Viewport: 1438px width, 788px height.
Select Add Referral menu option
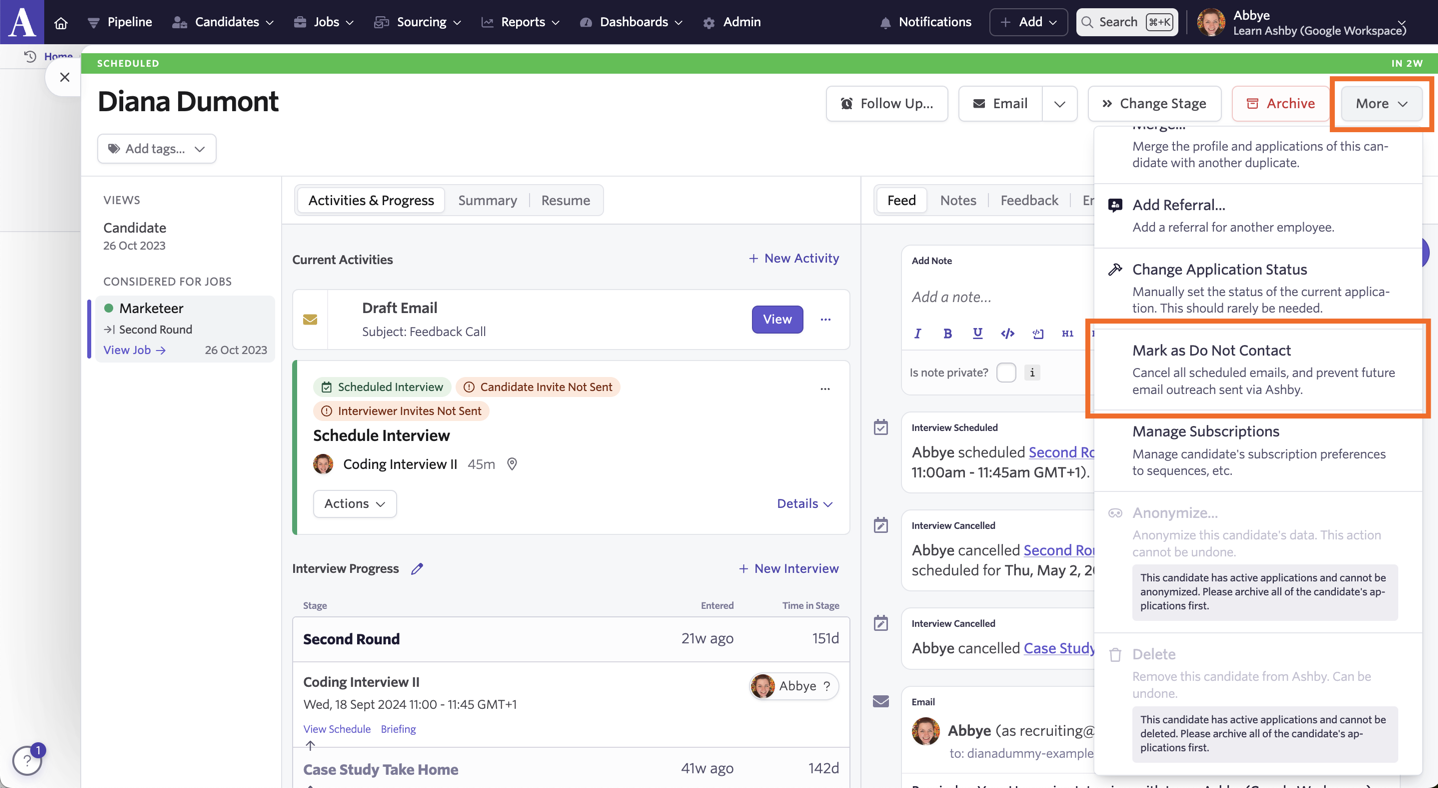pos(1258,216)
